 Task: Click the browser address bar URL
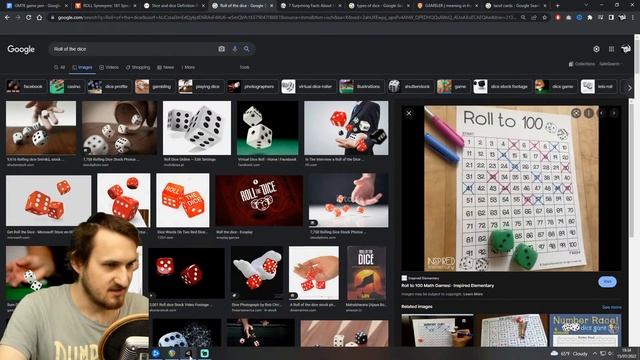coord(286,18)
